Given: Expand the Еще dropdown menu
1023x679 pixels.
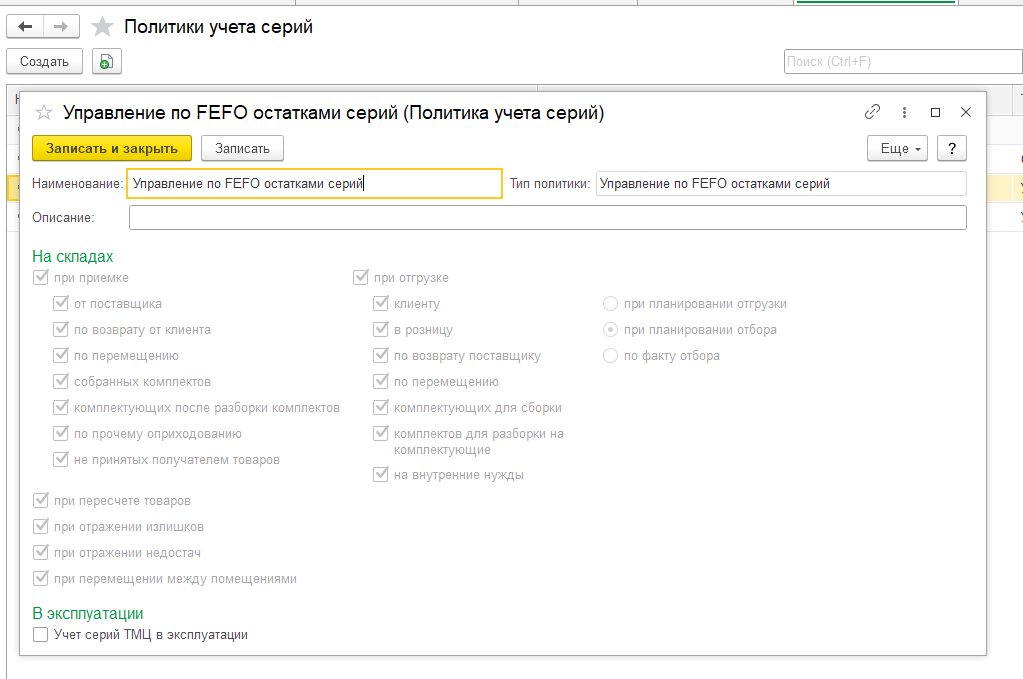Looking at the screenshot, I should [x=898, y=148].
